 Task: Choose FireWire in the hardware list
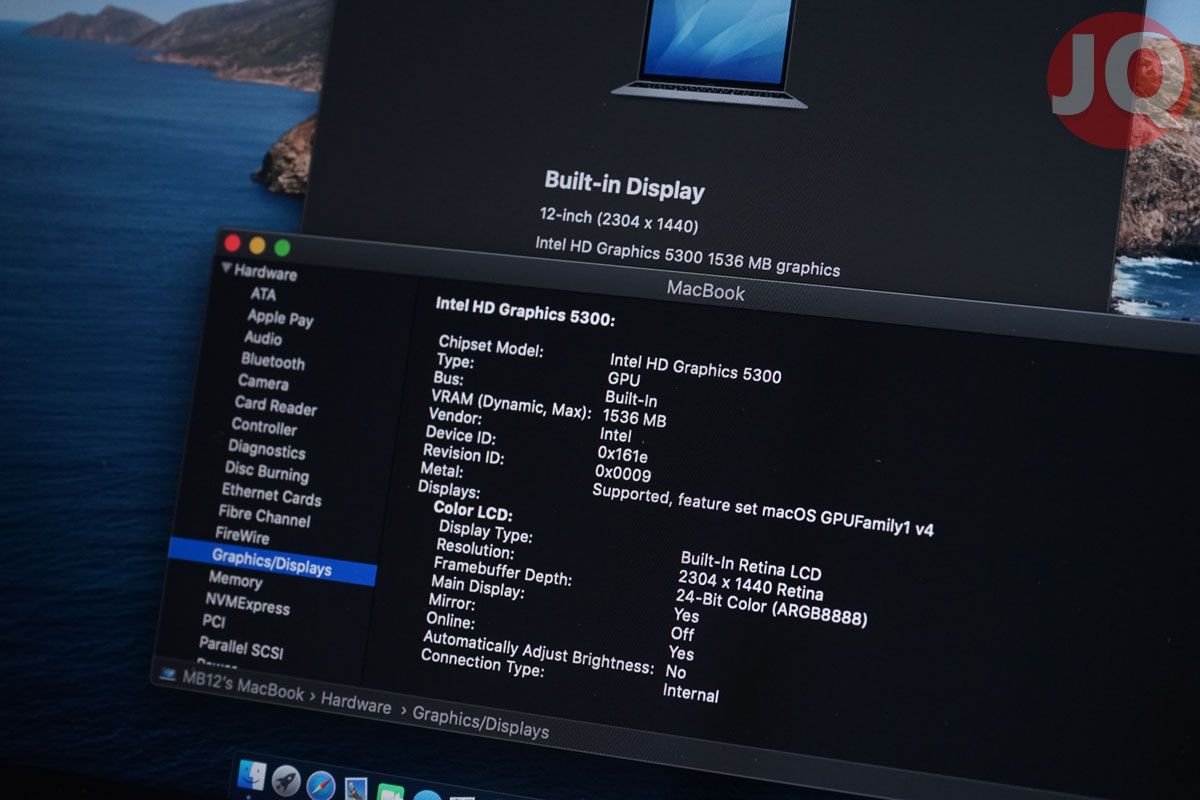242,535
